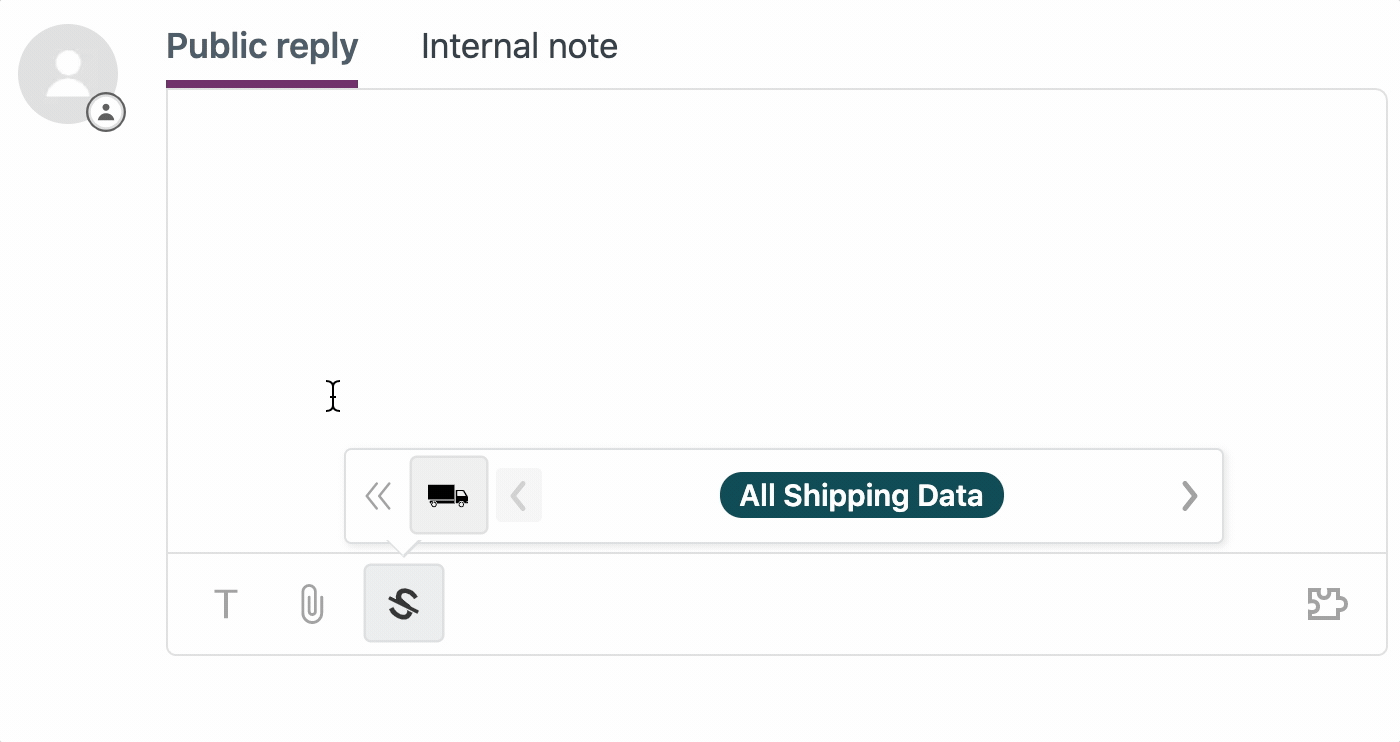
Task: Click the small user badge on avatar
Action: point(106,112)
